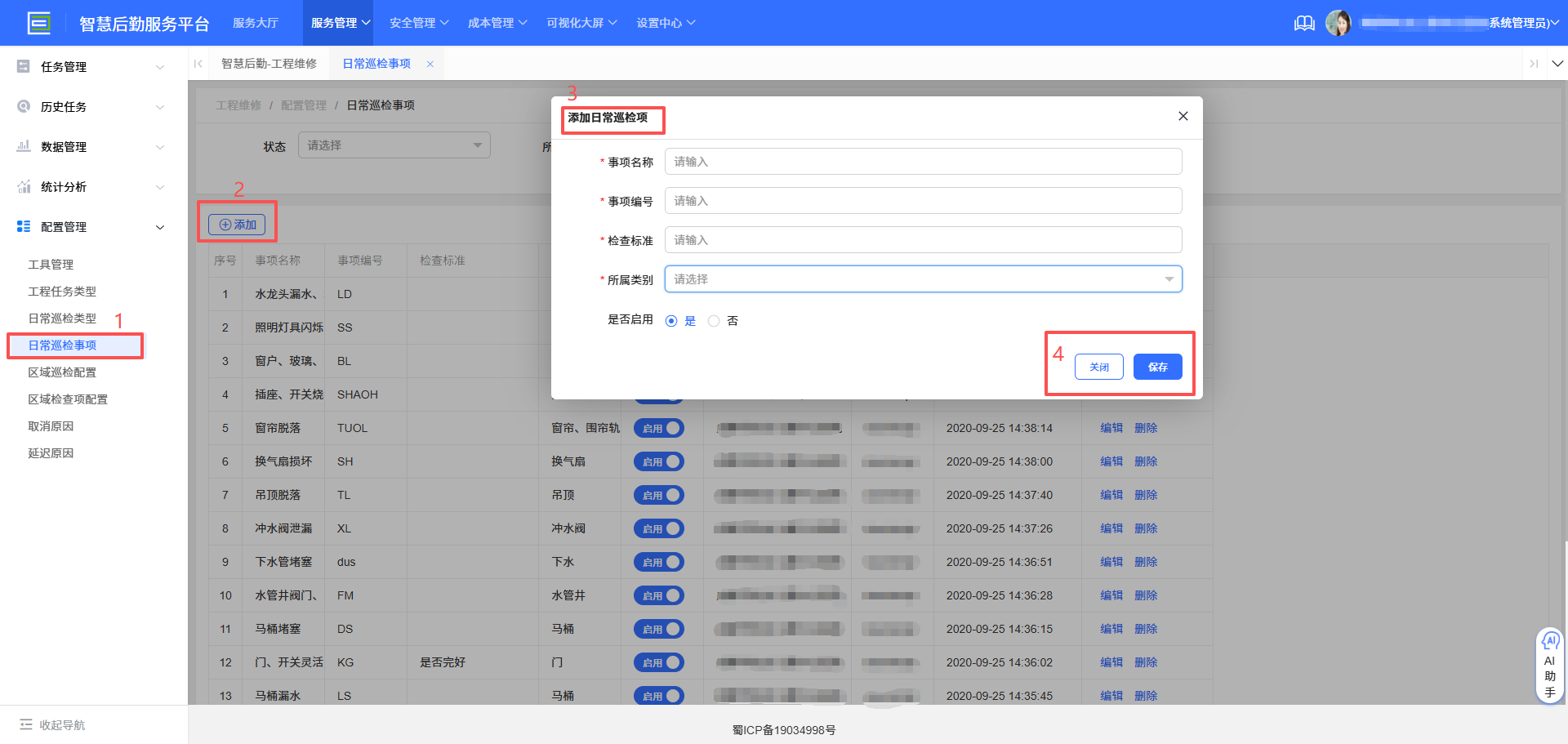Select the 是 radio option for 是否启用
The image size is (1568, 744).
671,321
